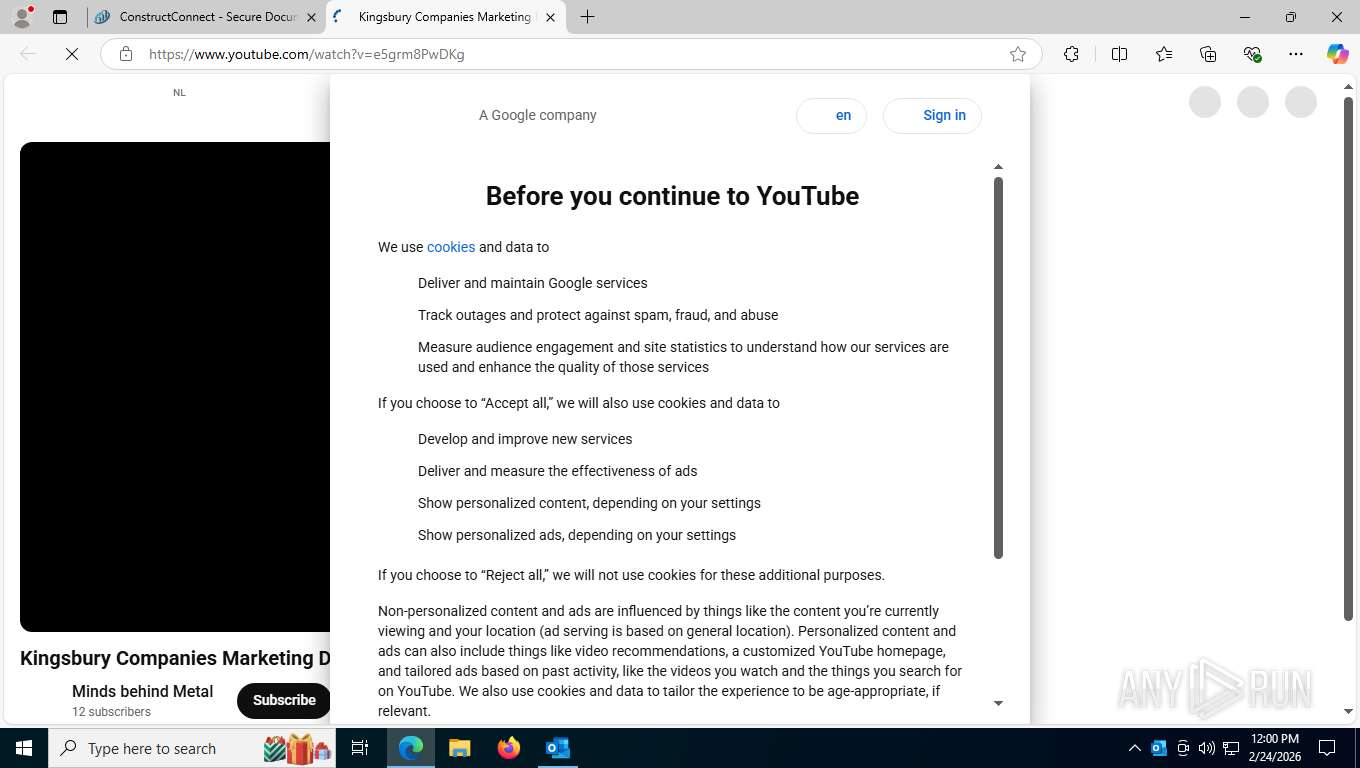Select the 12 subscribers text
Screen dimensions: 1360x768
[x=111, y=712]
